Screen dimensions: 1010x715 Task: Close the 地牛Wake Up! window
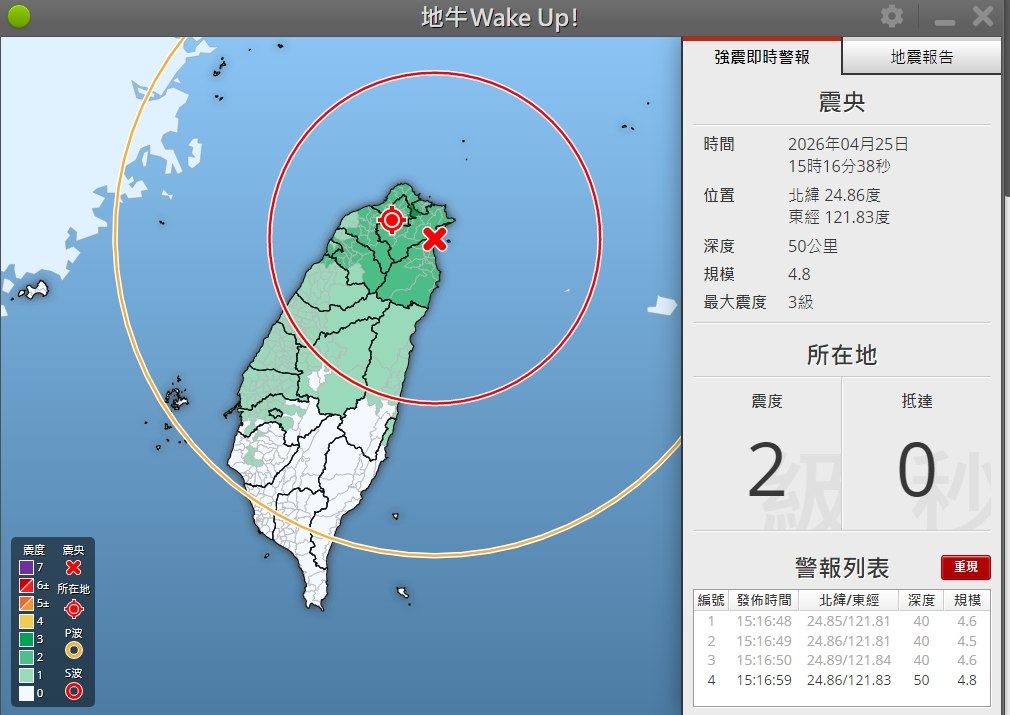coord(983,16)
